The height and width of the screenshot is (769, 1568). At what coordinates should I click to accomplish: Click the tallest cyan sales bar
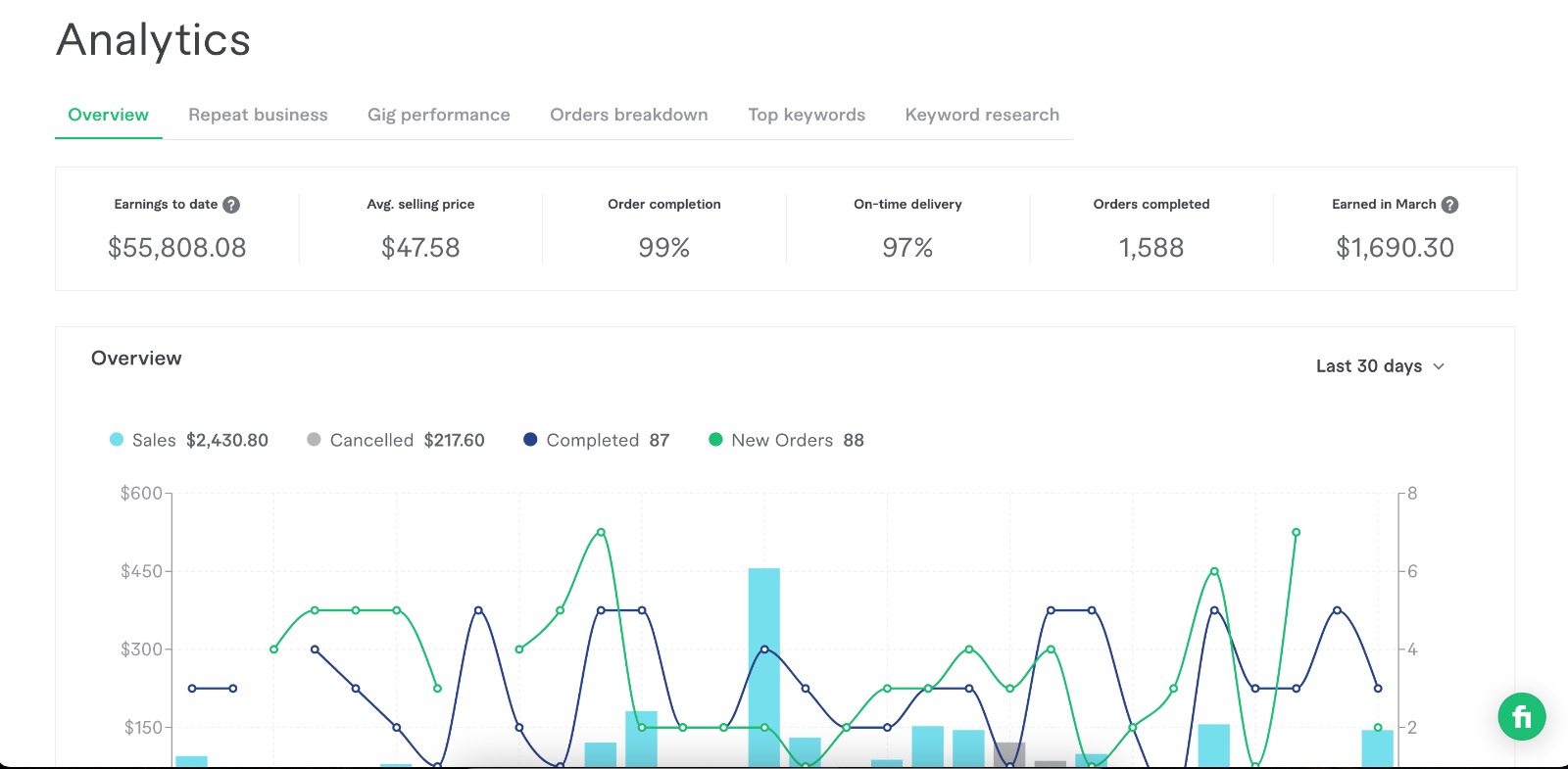(763, 666)
